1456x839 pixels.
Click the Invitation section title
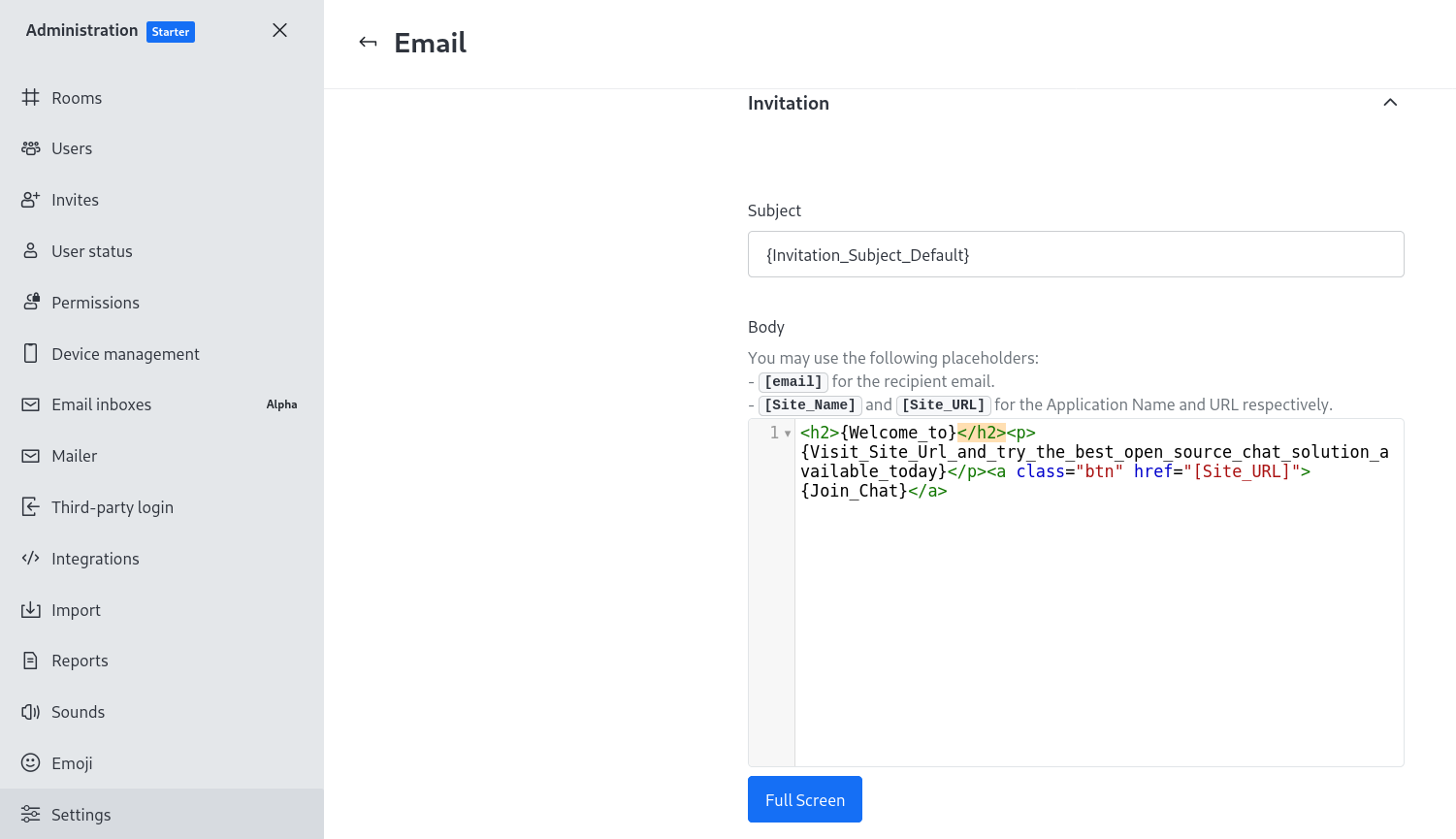tap(789, 103)
